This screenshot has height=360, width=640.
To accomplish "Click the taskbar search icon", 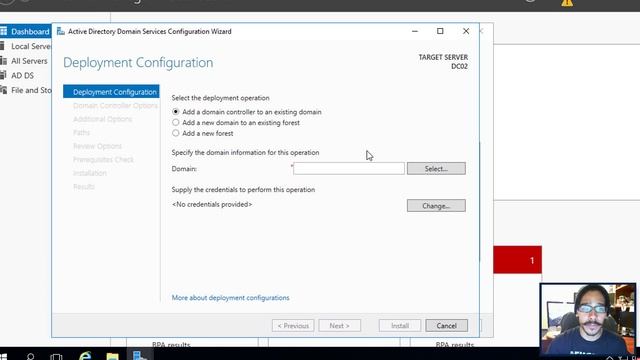I will [x=30, y=356].
